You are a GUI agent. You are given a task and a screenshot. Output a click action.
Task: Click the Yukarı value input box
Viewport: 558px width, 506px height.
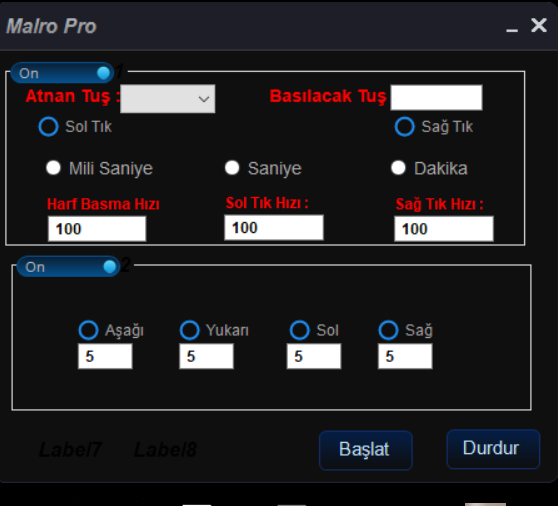point(206,356)
